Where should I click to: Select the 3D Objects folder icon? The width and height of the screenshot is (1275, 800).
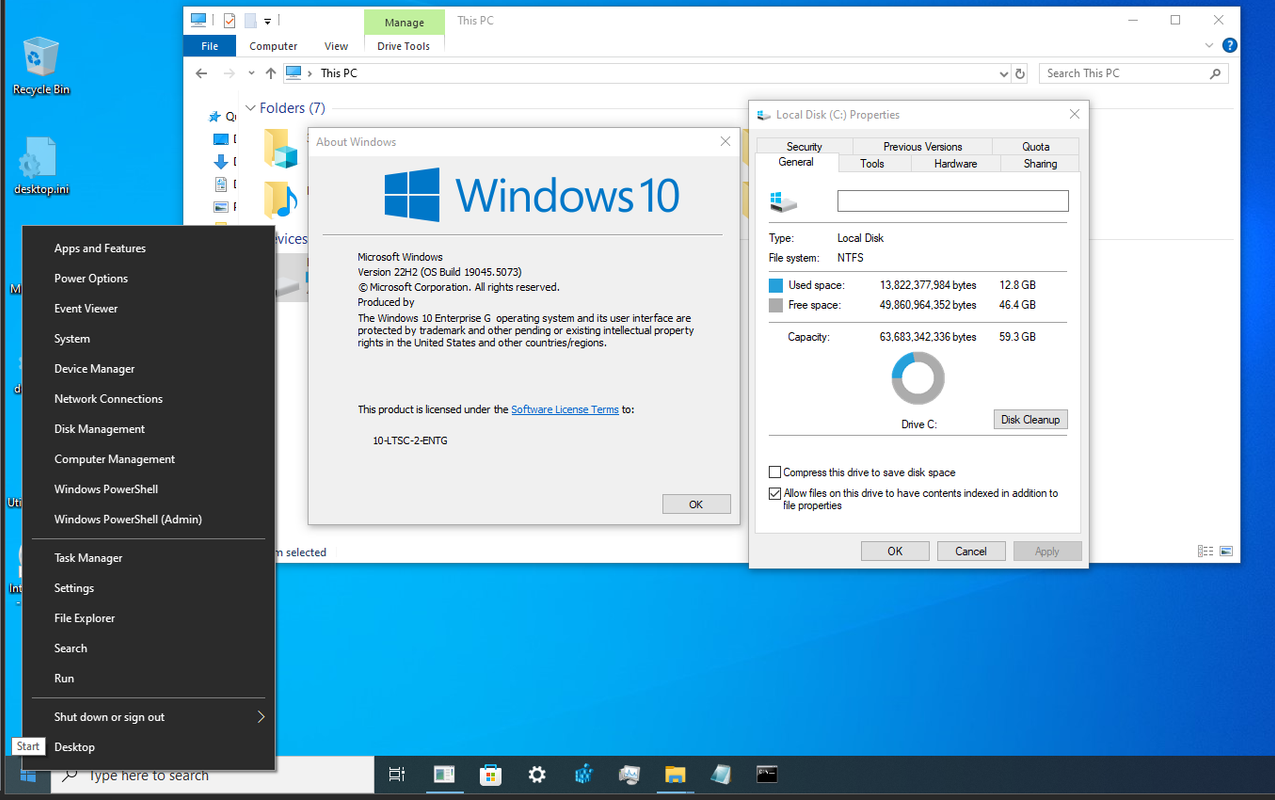(281, 148)
